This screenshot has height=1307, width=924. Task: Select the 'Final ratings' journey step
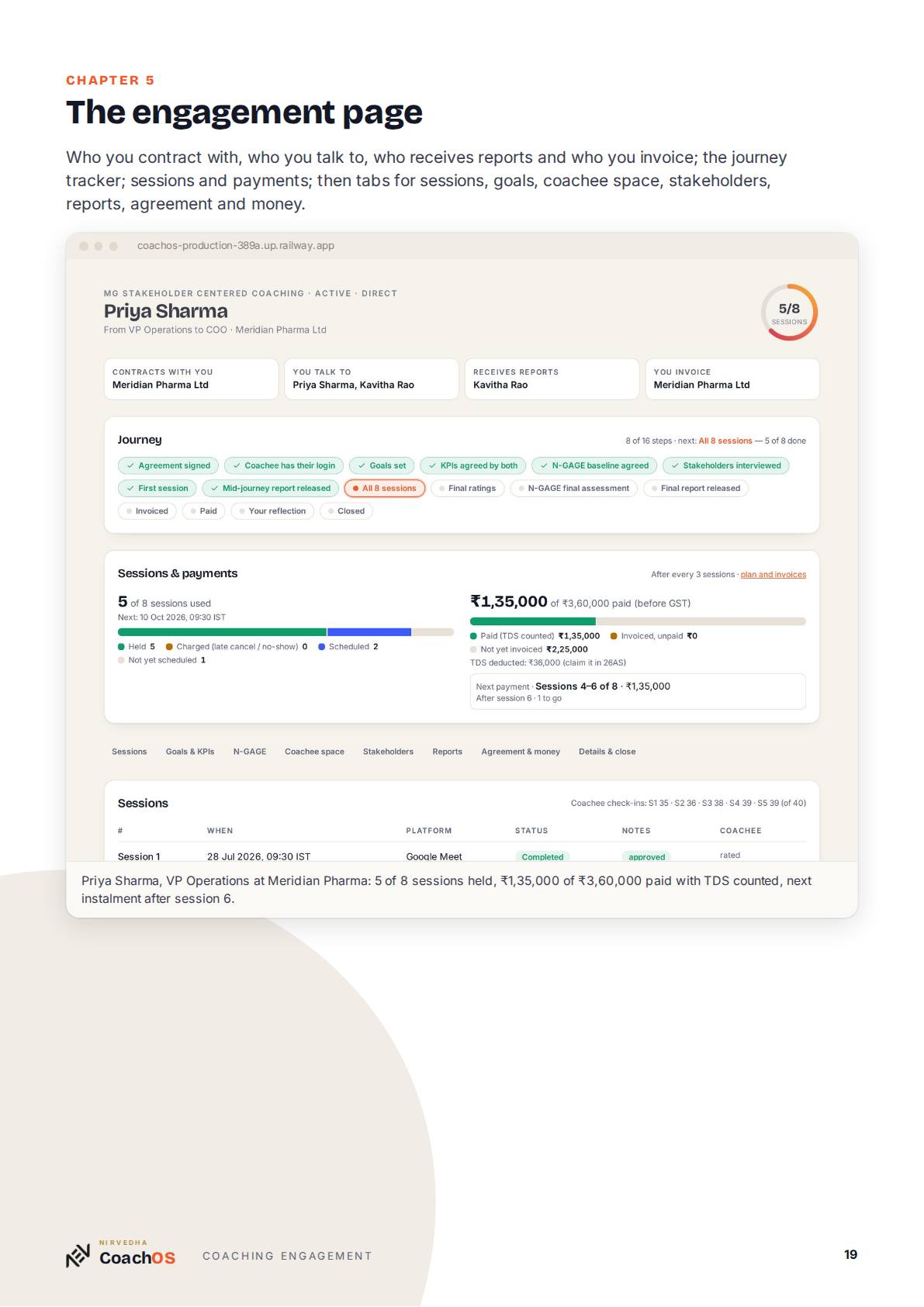(x=468, y=488)
